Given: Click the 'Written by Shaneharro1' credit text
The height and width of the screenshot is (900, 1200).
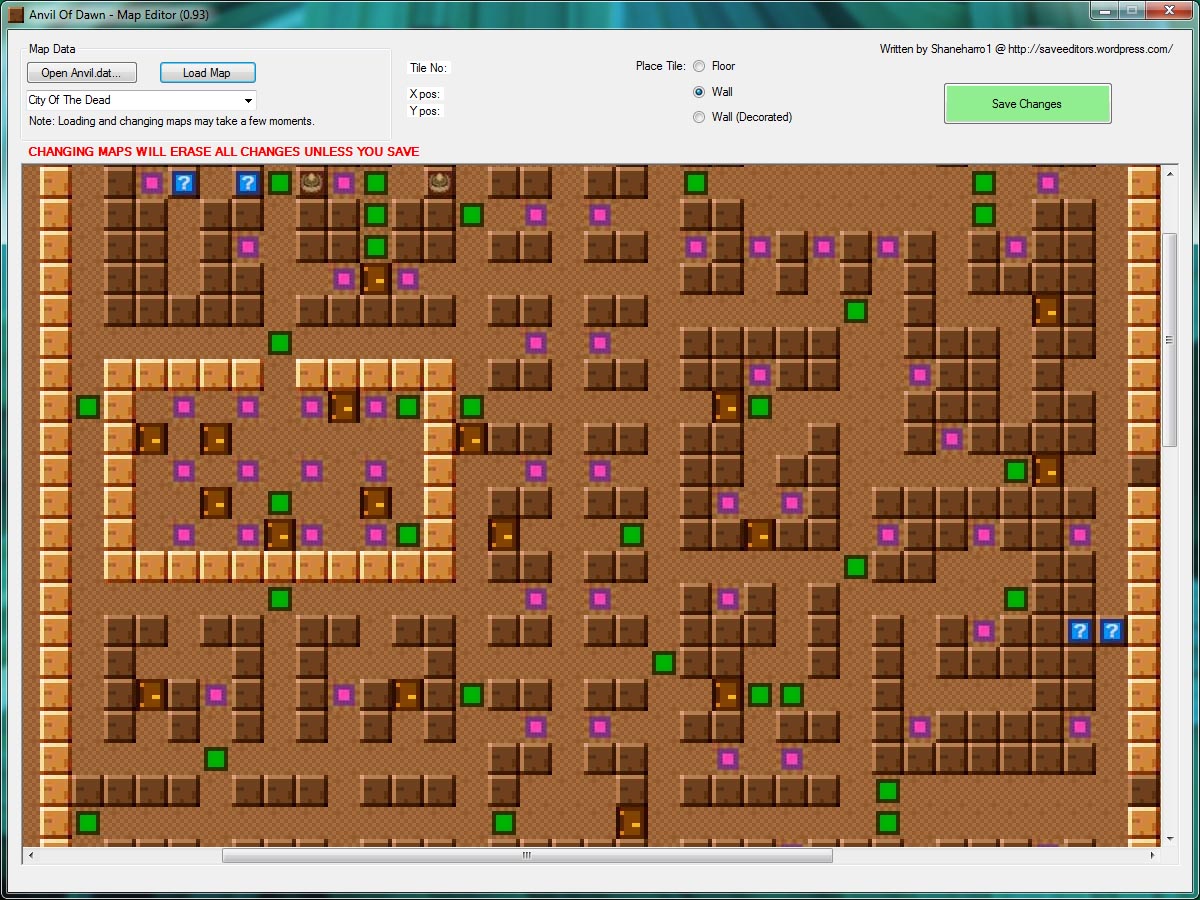Looking at the screenshot, I should (x=1026, y=49).
